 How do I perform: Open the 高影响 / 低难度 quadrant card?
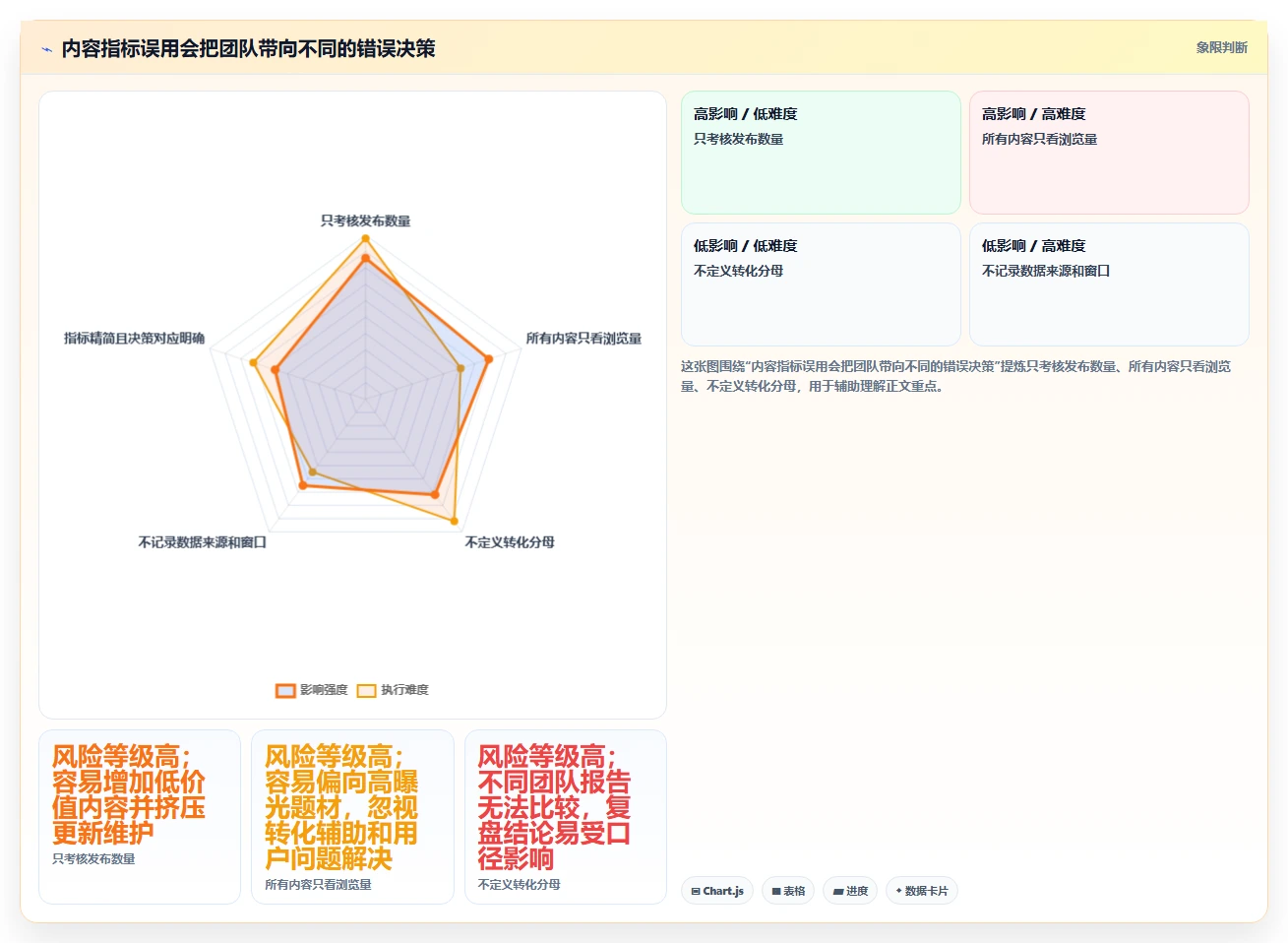(x=821, y=153)
